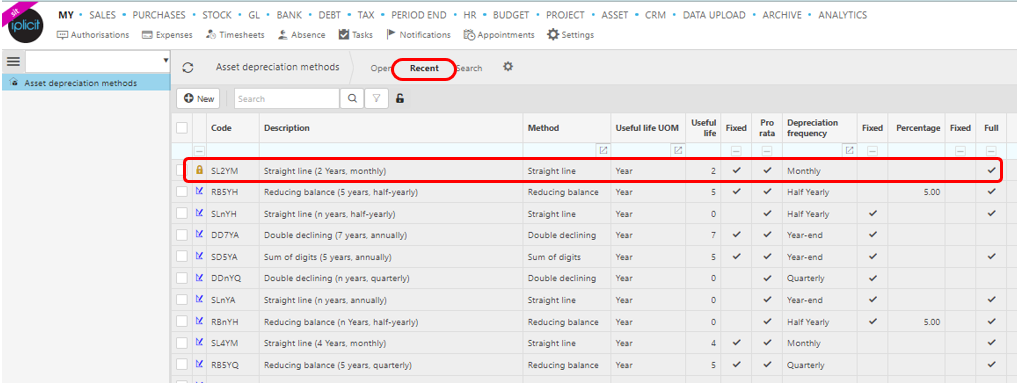Open the ASSET menu
1017x383 pixels.
tap(615, 15)
